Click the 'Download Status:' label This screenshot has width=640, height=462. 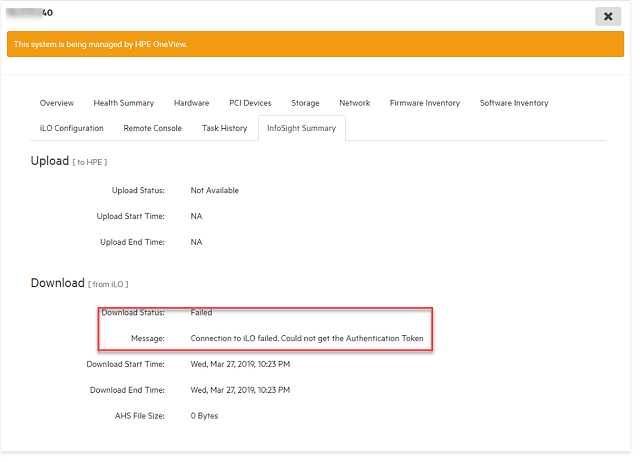(133, 313)
